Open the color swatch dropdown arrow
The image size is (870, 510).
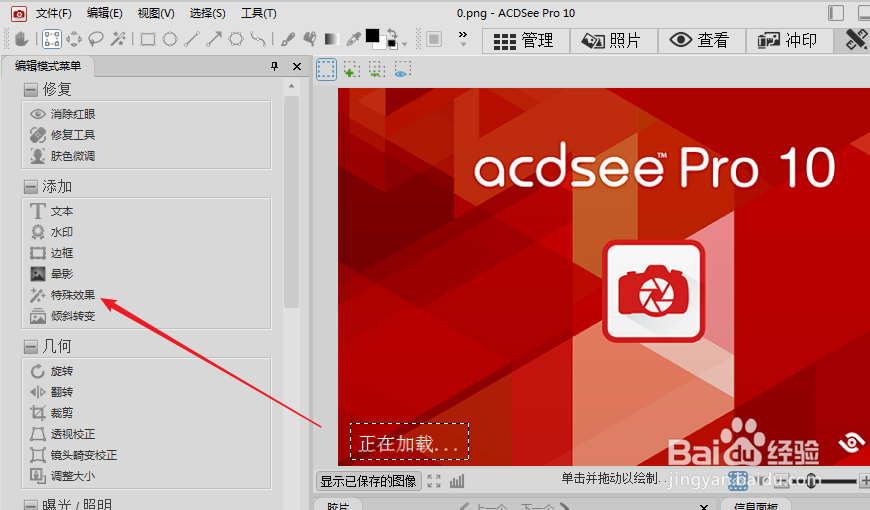[404, 44]
